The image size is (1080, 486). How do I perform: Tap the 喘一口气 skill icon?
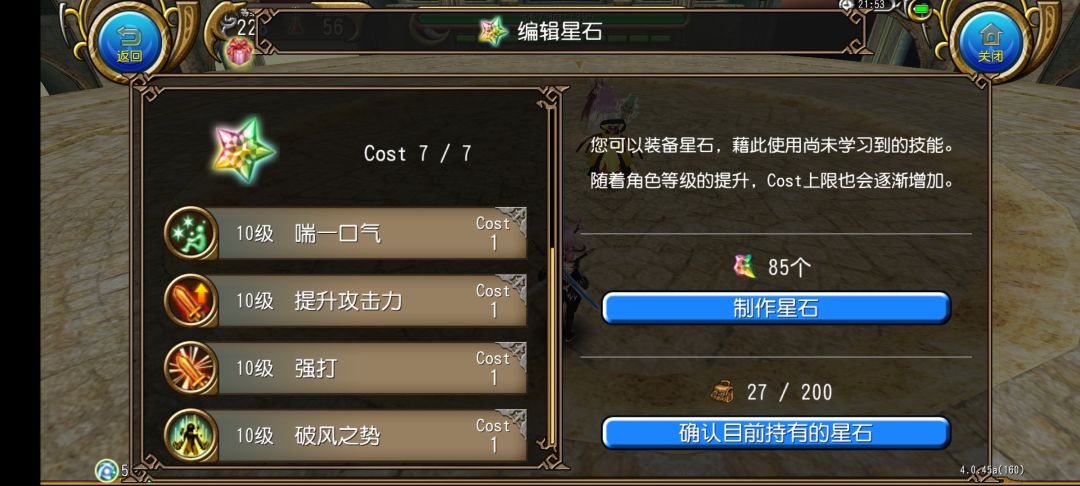pos(191,233)
